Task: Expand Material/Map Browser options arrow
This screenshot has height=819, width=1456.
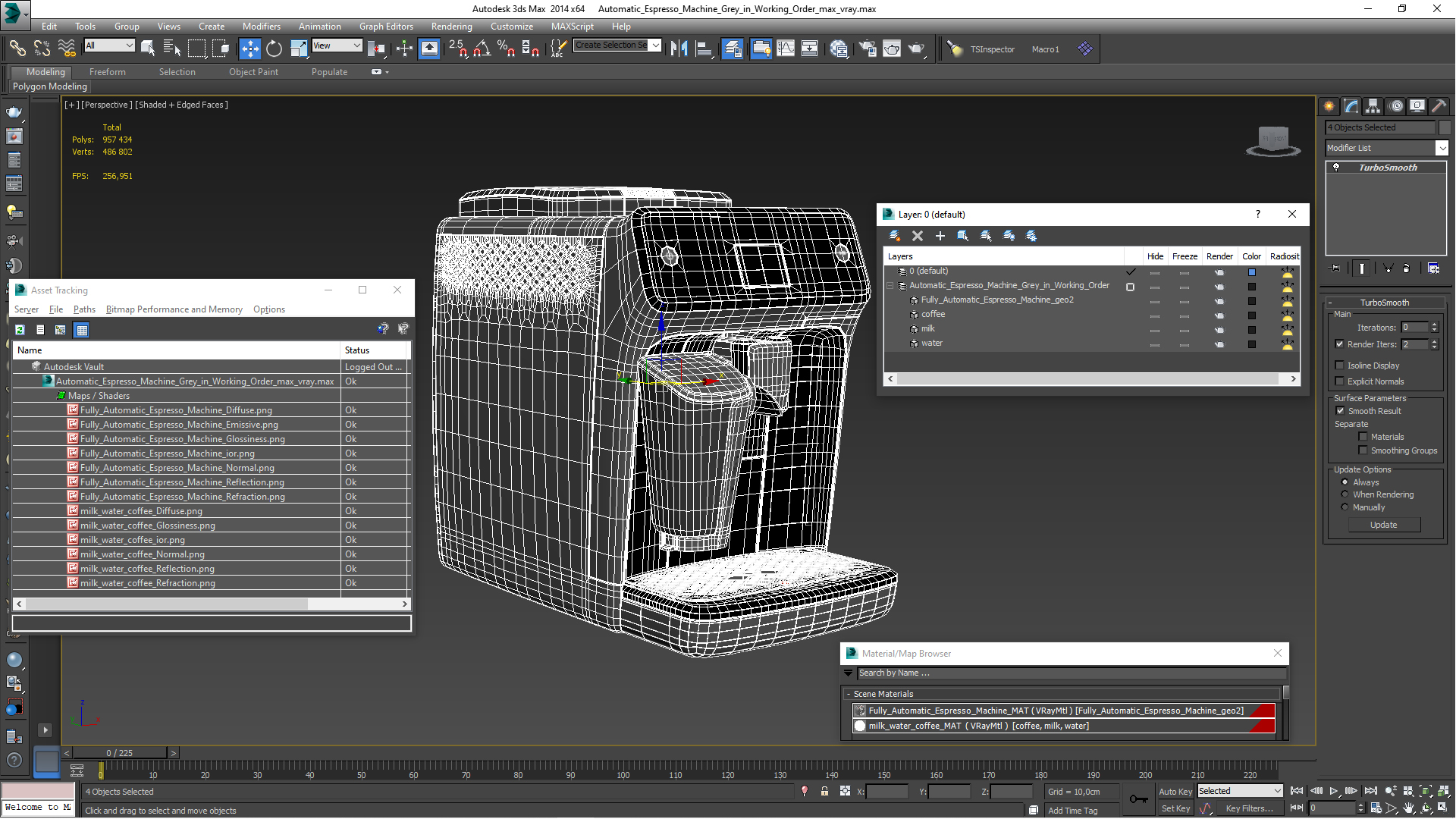Action: [x=848, y=673]
